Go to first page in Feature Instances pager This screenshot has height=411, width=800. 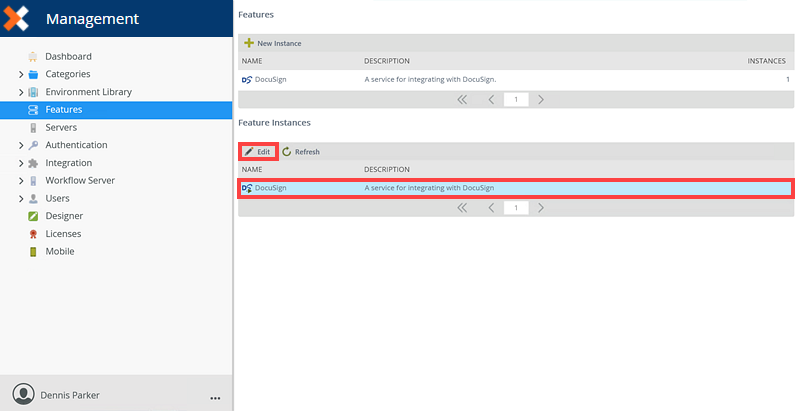462,208
